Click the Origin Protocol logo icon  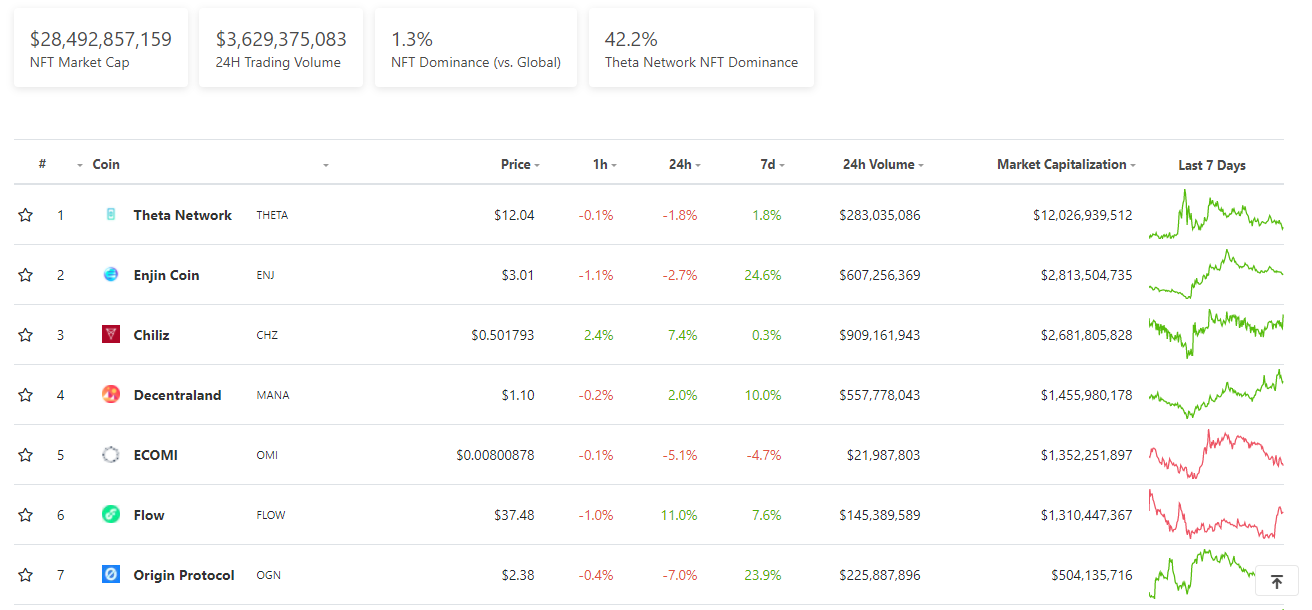[x=111, y=574]
